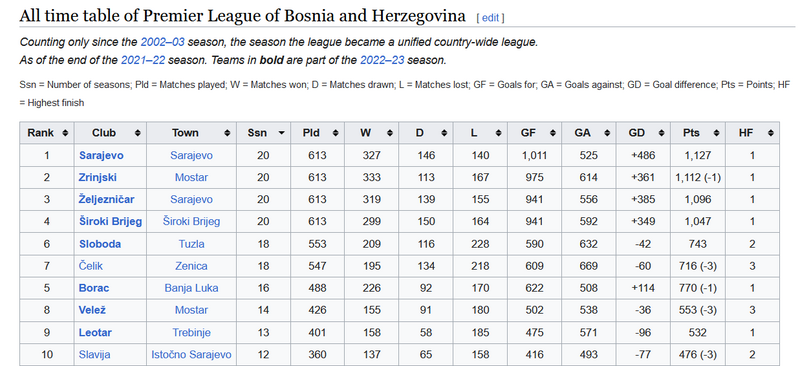Open the Zrinjski club link
Screen dimensions: 800x366
pos(97,178)
